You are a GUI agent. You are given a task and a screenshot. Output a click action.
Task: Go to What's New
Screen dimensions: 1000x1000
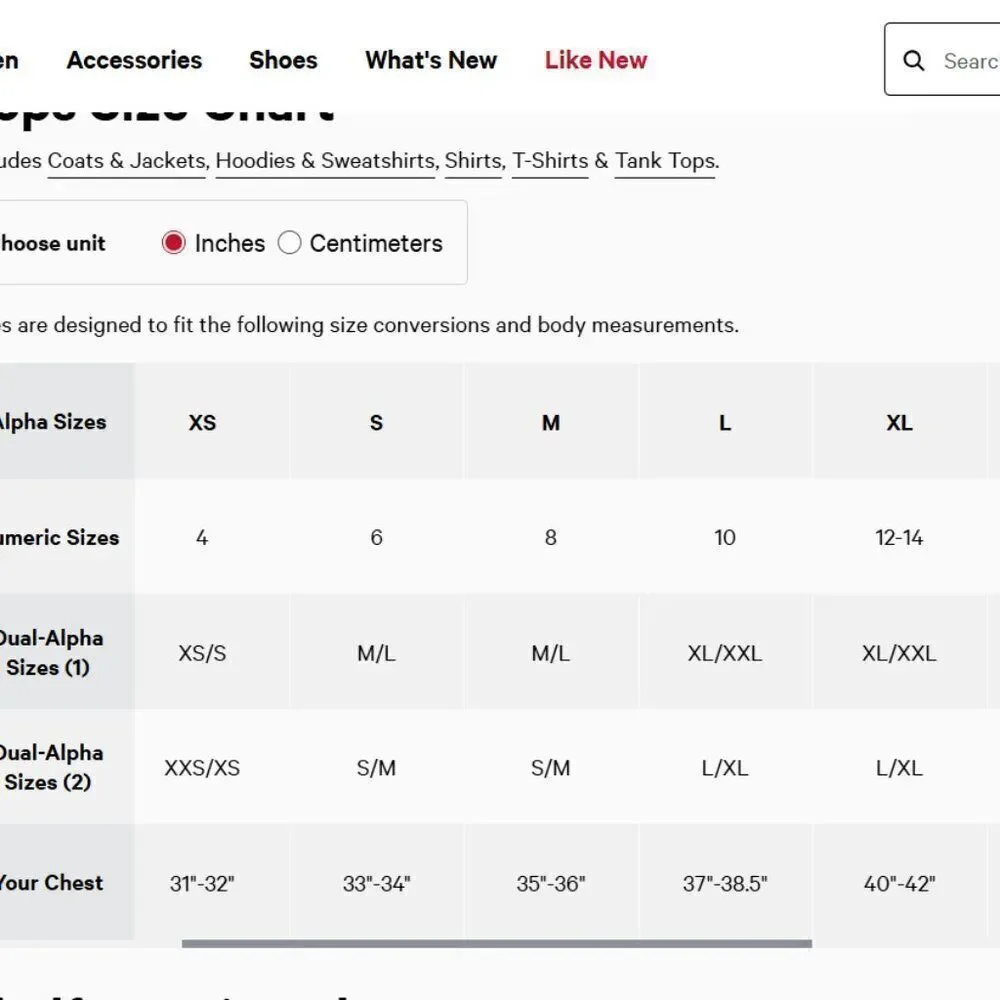(431, 60)
